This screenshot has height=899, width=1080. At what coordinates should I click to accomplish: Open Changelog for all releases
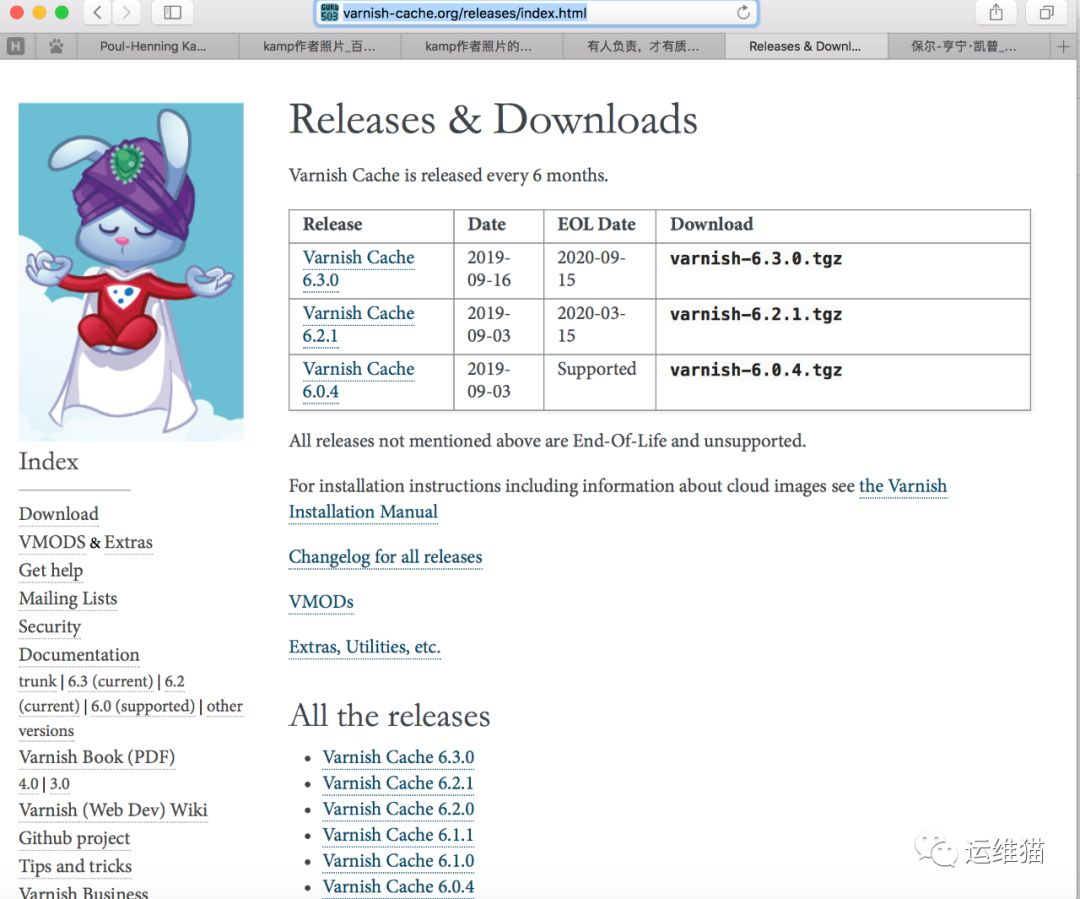click(385, 557)
